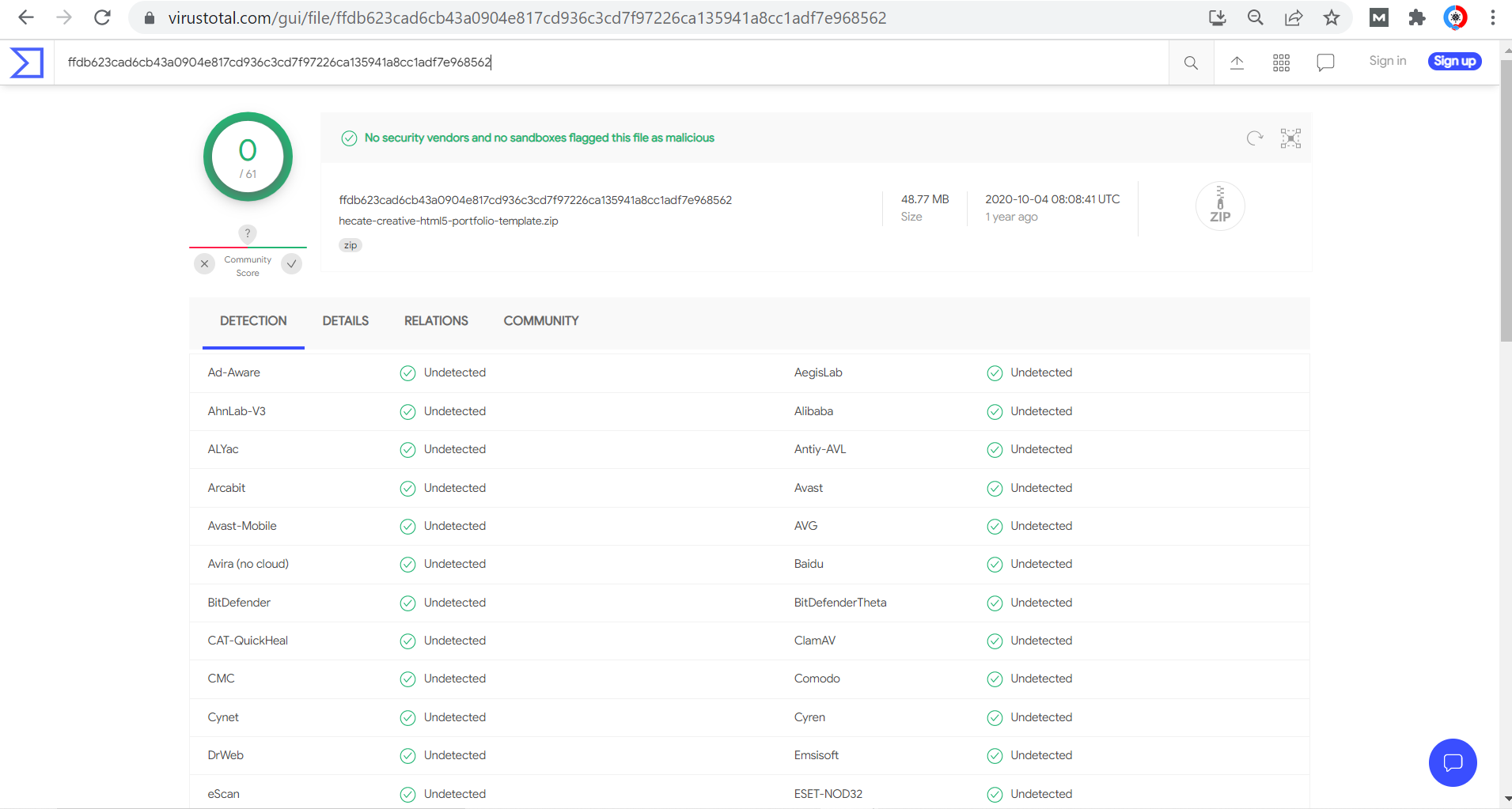
Task: Click the page vertical scrollbar
Action: (1506, 201)
